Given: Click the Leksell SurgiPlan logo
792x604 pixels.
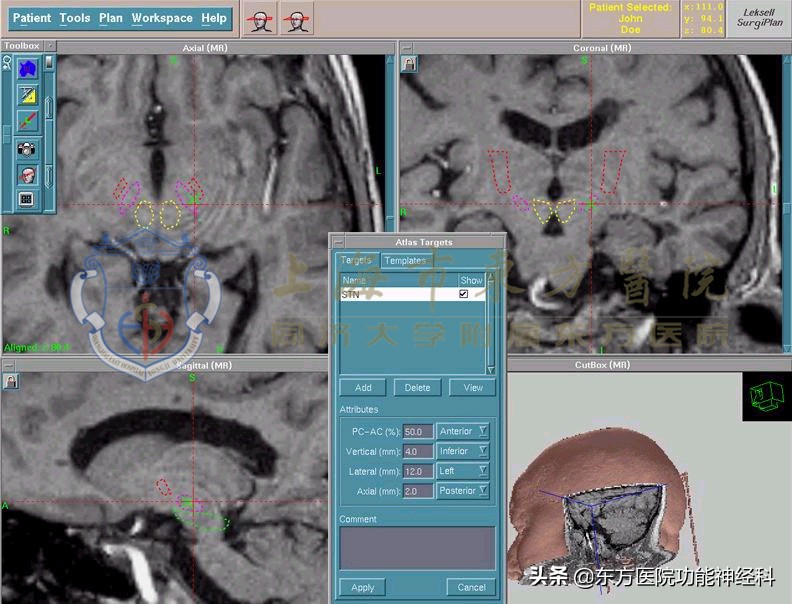Looking at the screenshot, I should (x=759, y=18).
